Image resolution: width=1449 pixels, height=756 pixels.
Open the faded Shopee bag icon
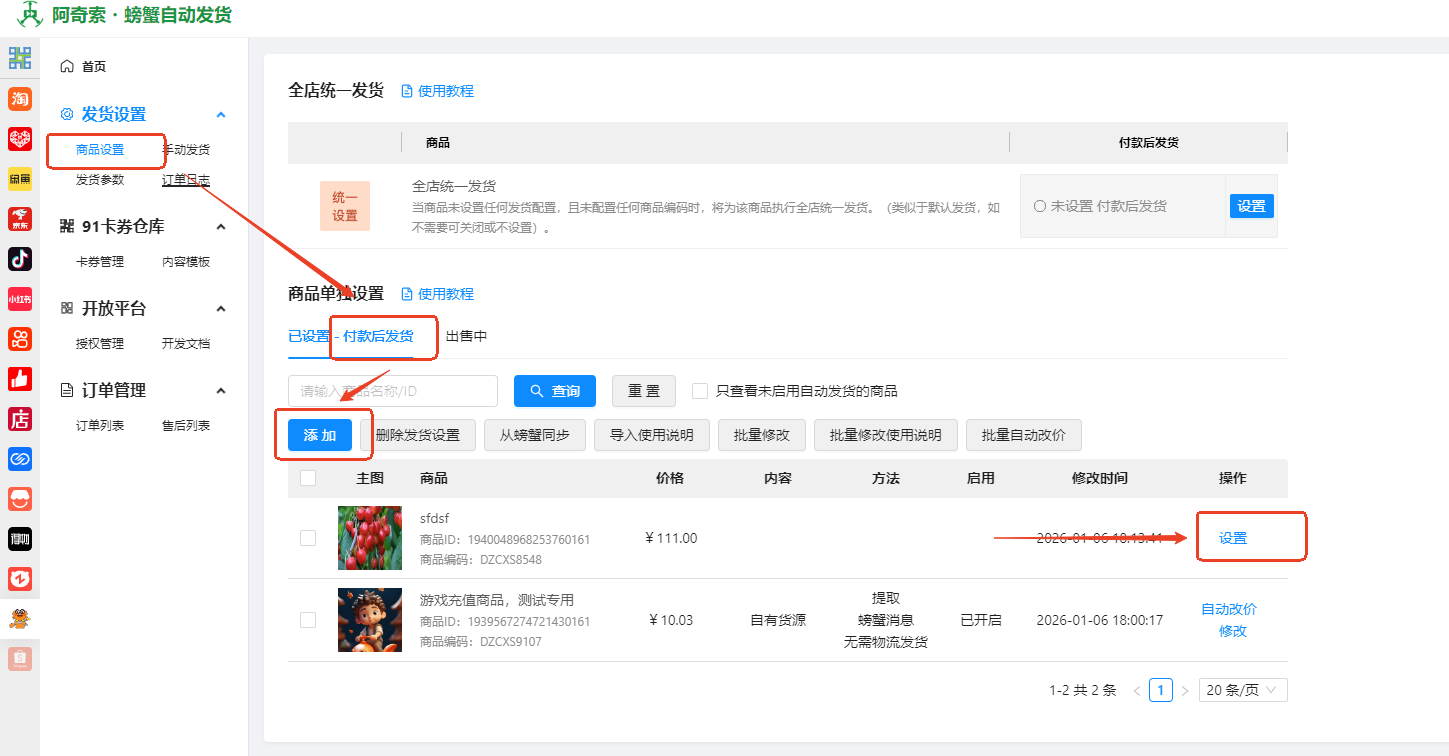[x=20, y=659]
